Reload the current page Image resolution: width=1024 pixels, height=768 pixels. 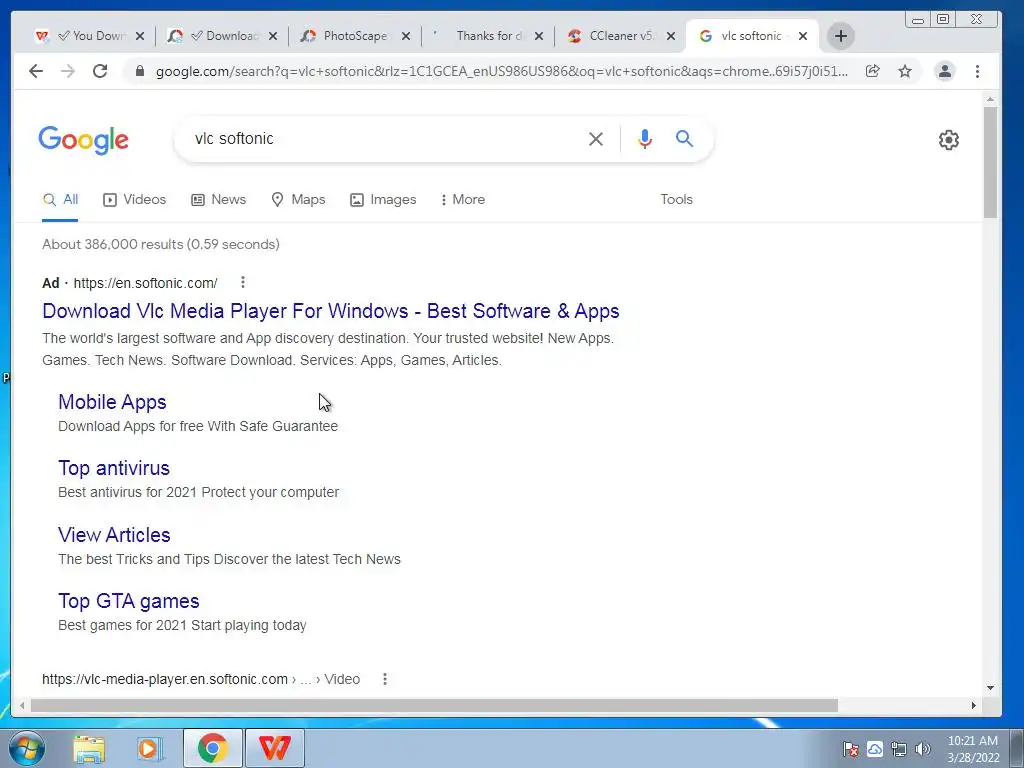click(x=100, y=71)
